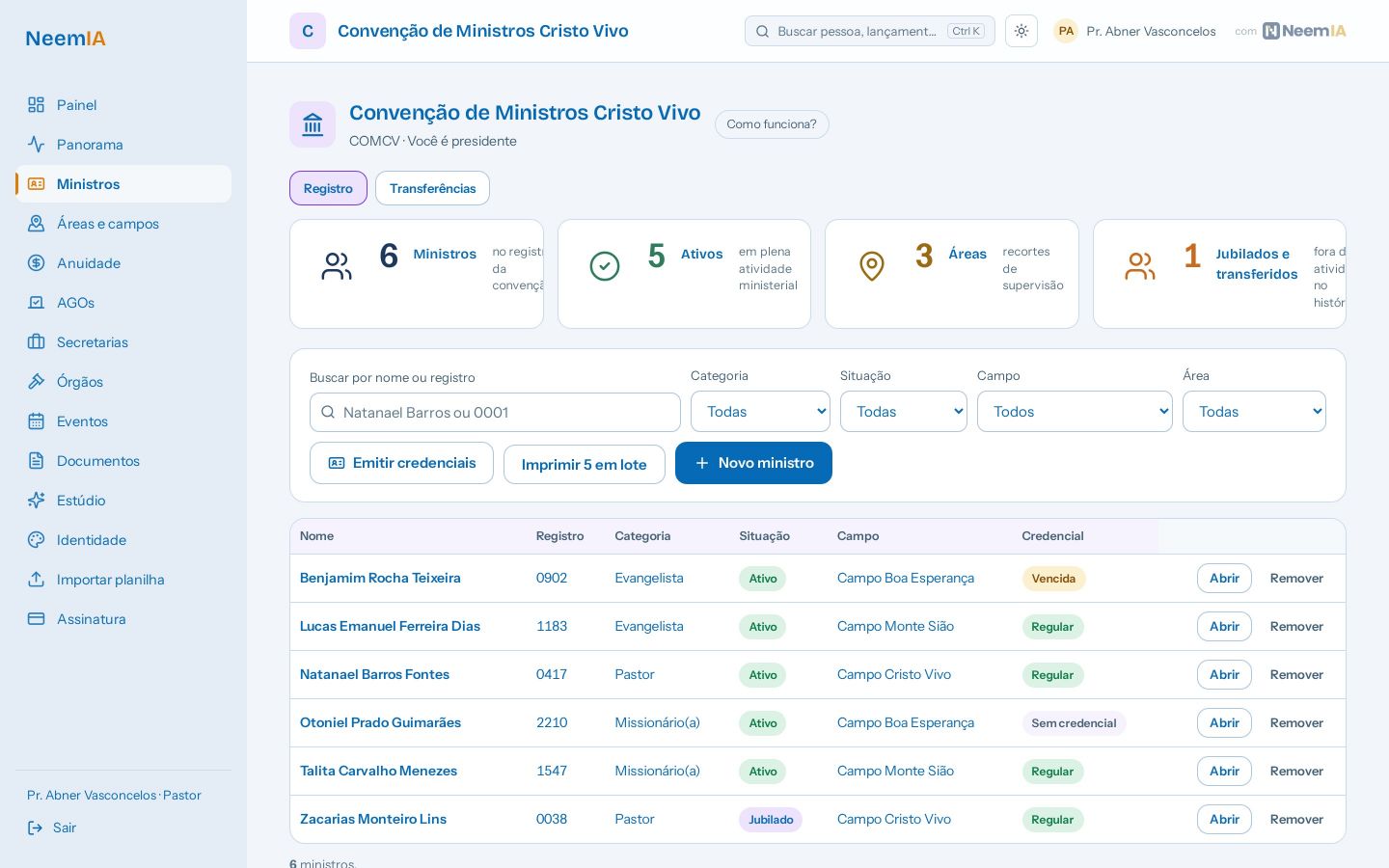
Task: Click the Documentos file icon
Action: point(36,461)
